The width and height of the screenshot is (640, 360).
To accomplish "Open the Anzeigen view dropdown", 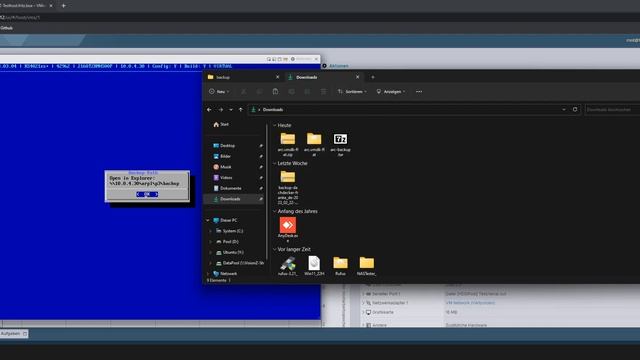I will (x=391, y=92).
